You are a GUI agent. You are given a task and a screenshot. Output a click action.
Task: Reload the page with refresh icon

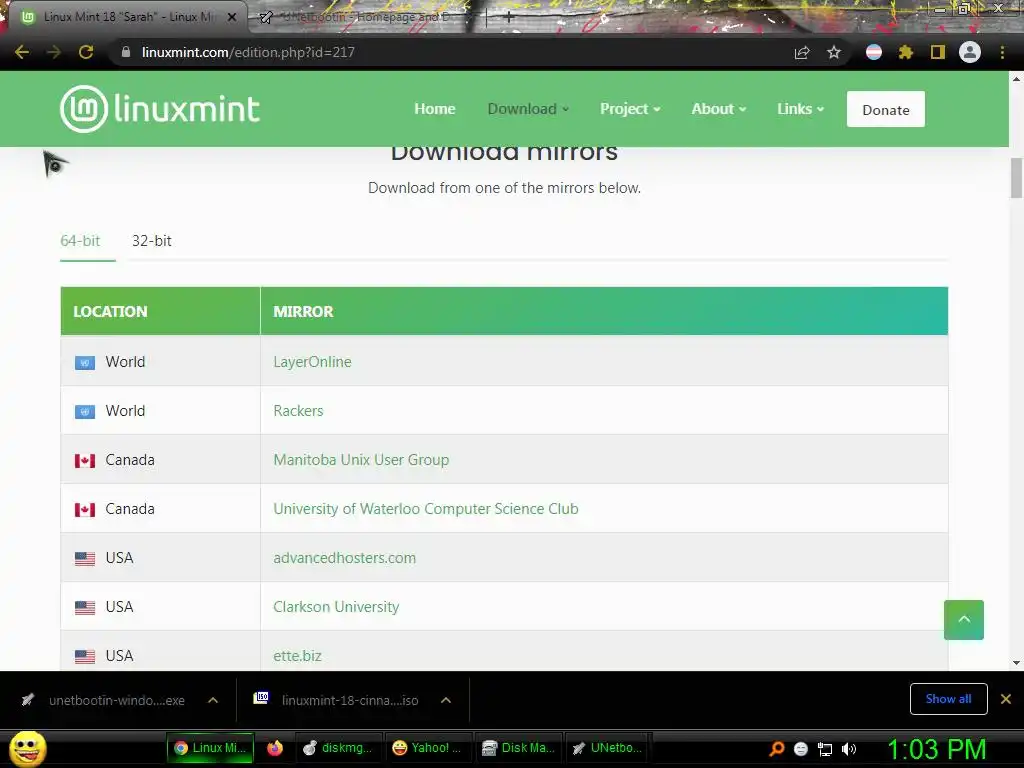click(x=86, y=52)
